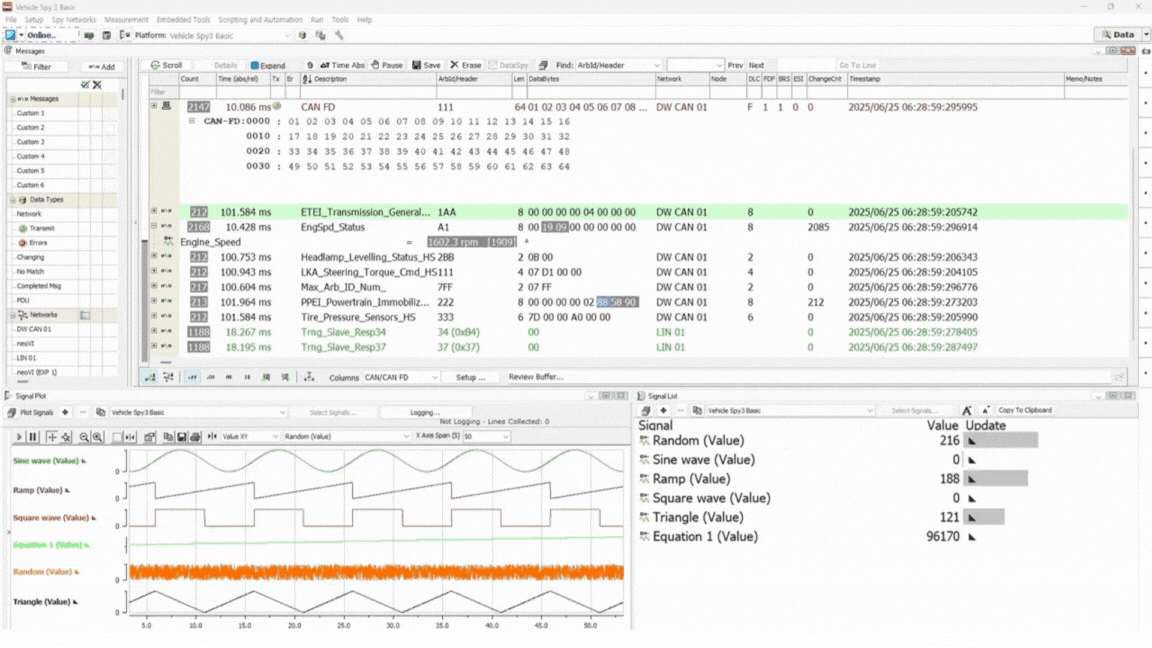Click the play button in Signal Plot

tap(19, 437)
